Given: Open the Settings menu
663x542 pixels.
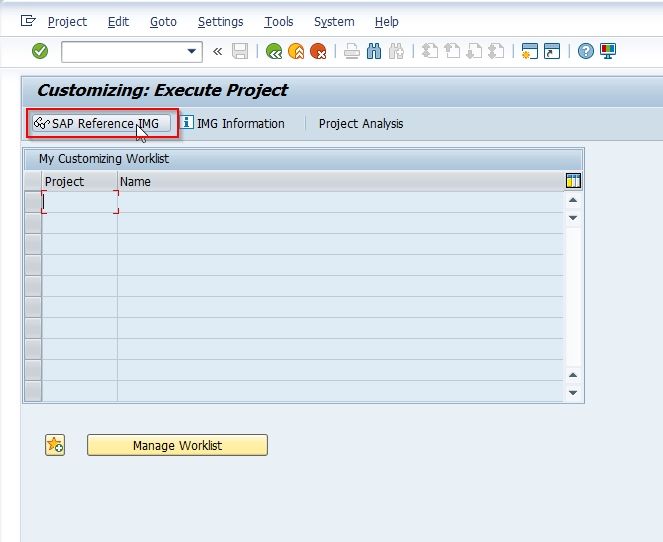Looking at the screenshot, I should click(x=220, y=22).
